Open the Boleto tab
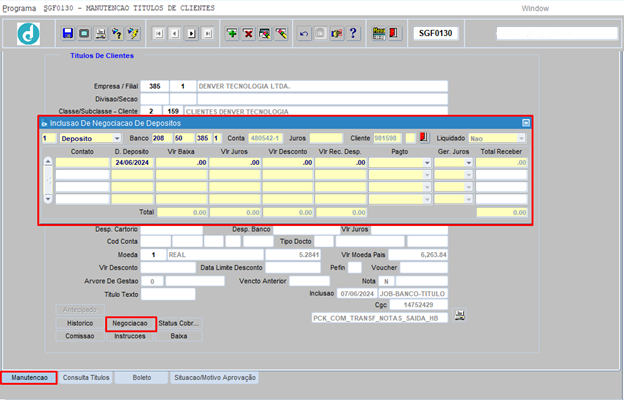 coord(140,378)
